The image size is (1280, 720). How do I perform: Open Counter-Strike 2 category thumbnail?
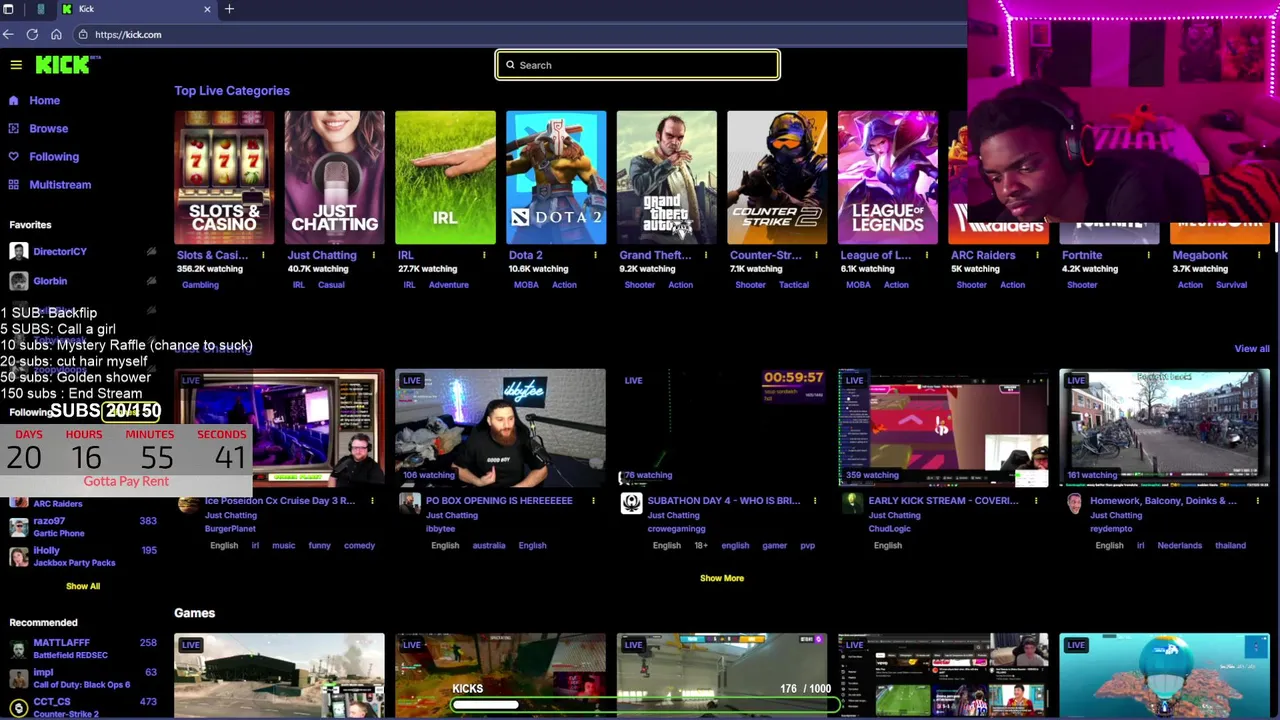(x=777, y=177)
